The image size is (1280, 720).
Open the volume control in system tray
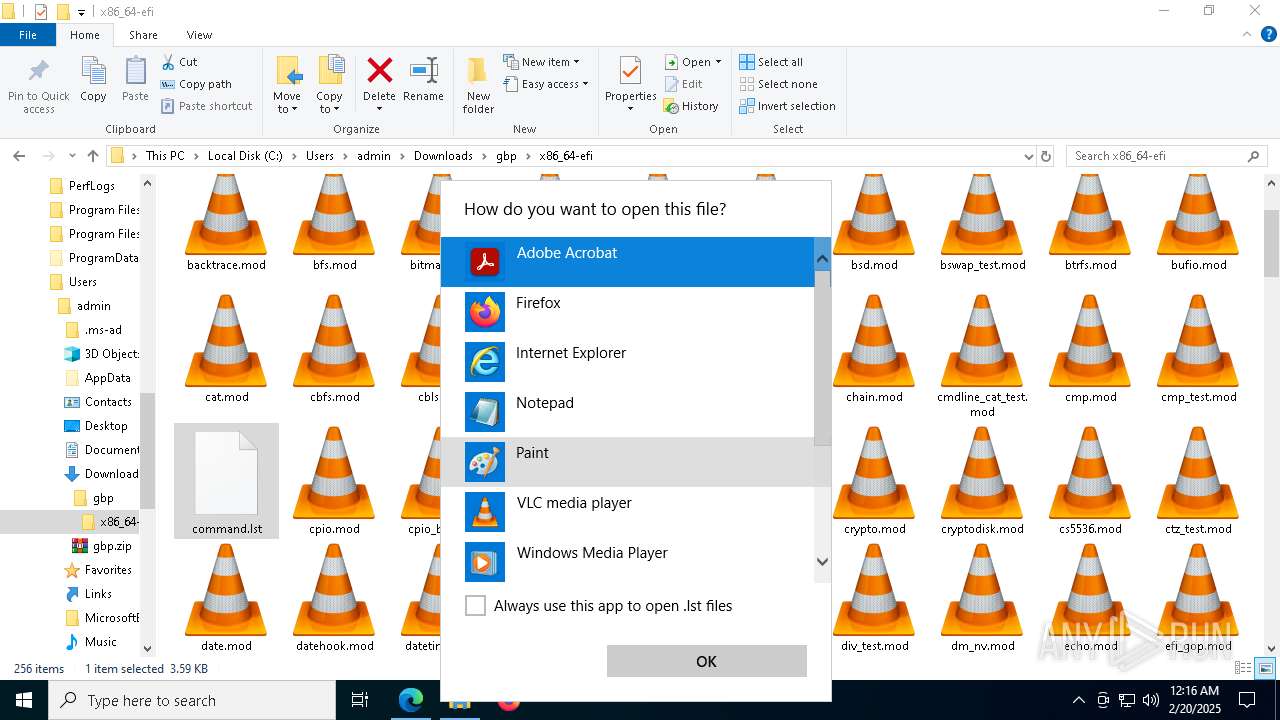[1150, 700]
